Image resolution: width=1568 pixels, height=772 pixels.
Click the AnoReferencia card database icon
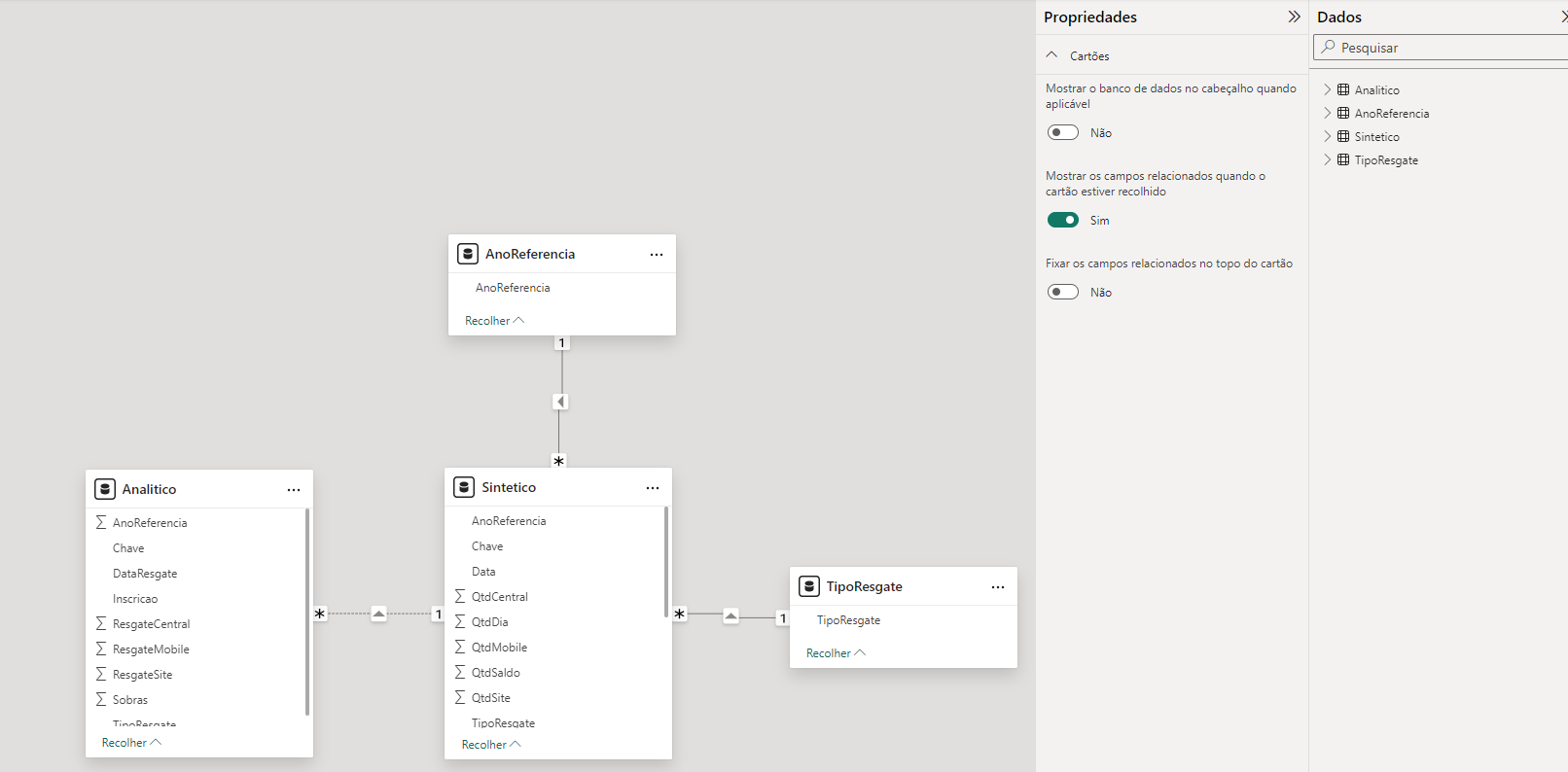pos(468,254)
